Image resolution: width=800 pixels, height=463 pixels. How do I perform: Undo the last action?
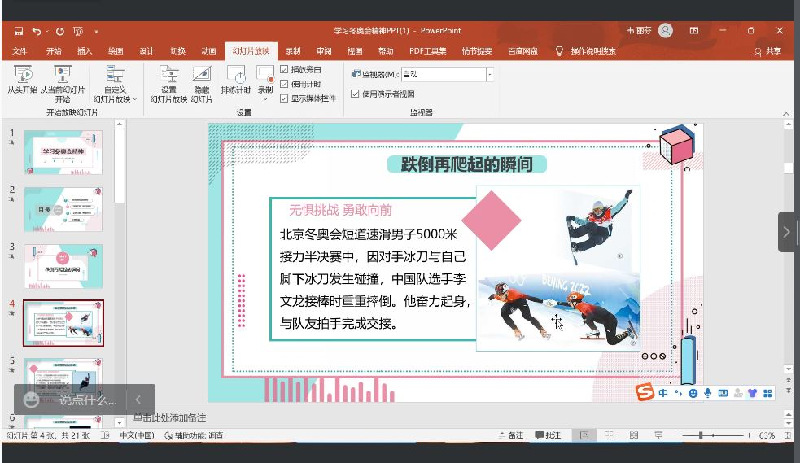[37, 31]
